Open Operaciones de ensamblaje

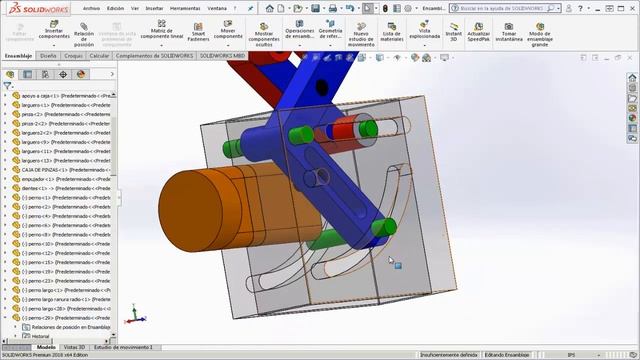click(300, 29)
